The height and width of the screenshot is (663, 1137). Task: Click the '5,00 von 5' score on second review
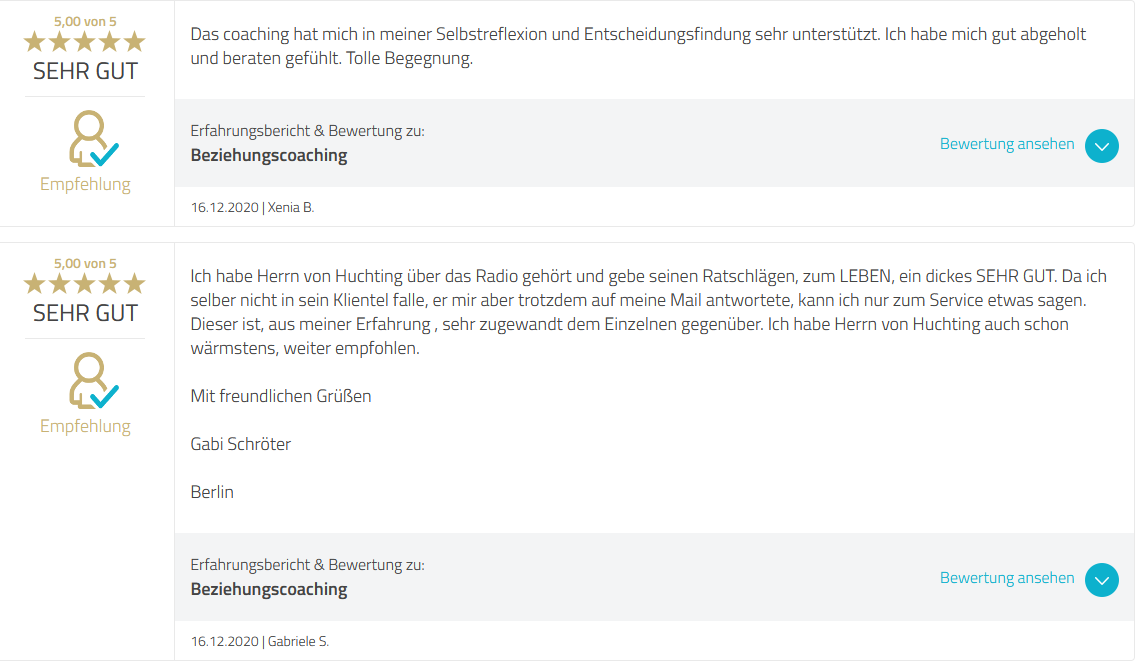coord(85,262)
